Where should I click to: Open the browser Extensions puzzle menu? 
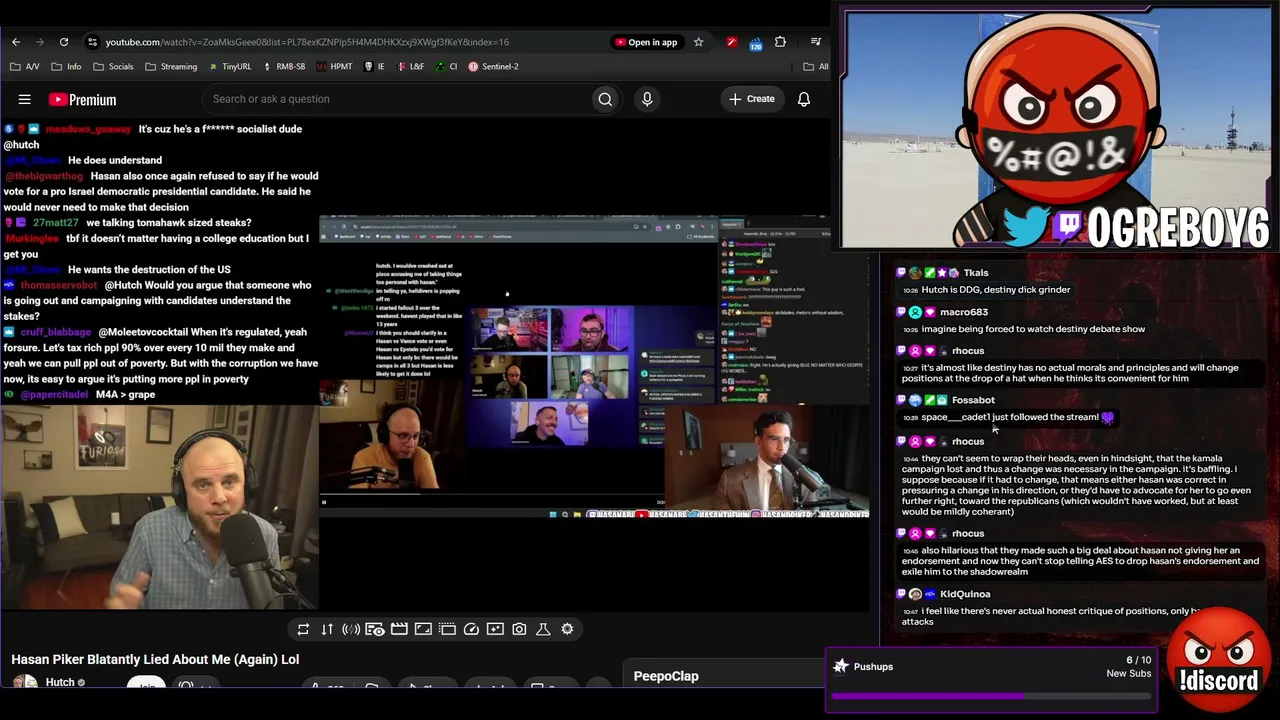tap(780, 42)
